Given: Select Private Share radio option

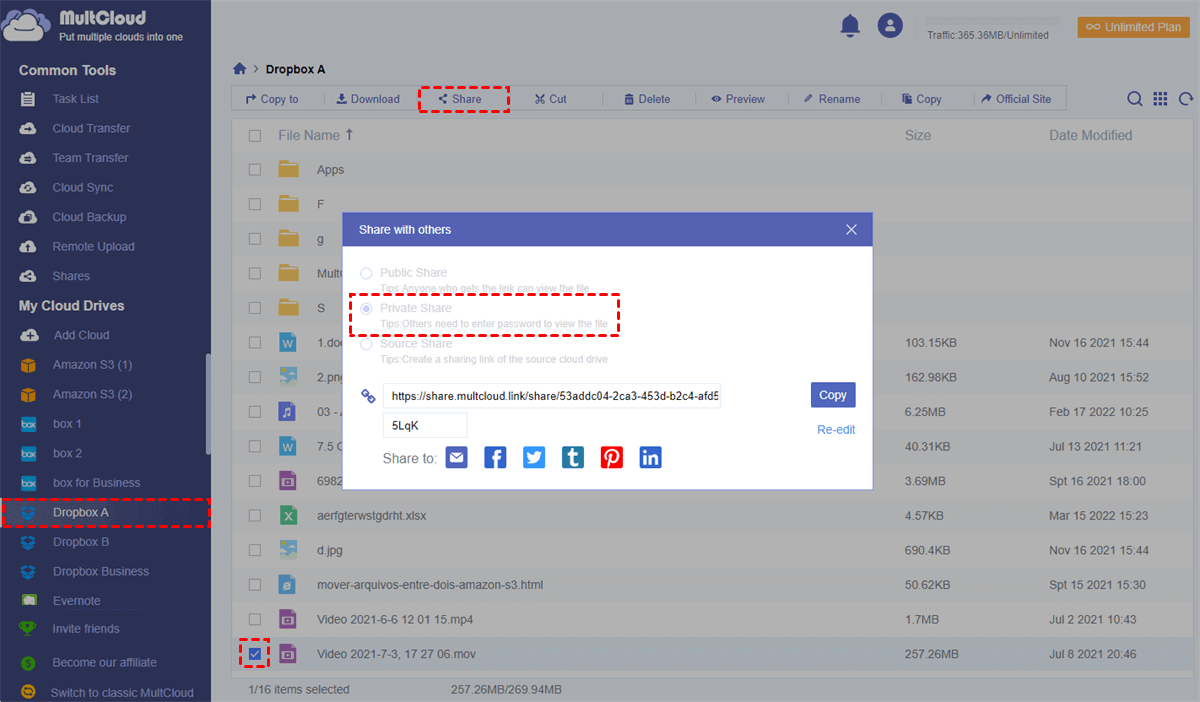Looking at the screenshot, I should pyautogui.click(x=366, y=309).
